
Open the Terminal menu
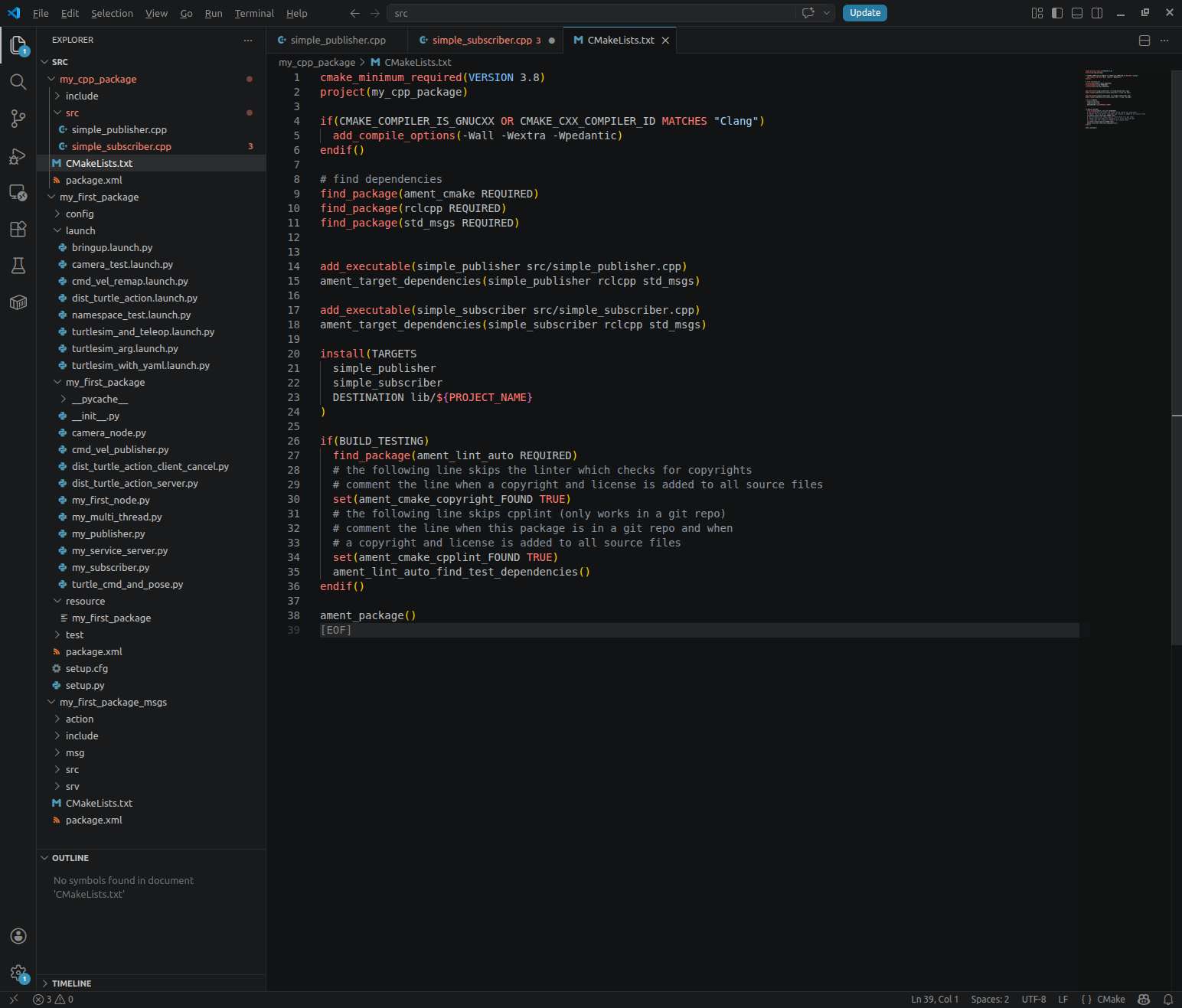254,13
